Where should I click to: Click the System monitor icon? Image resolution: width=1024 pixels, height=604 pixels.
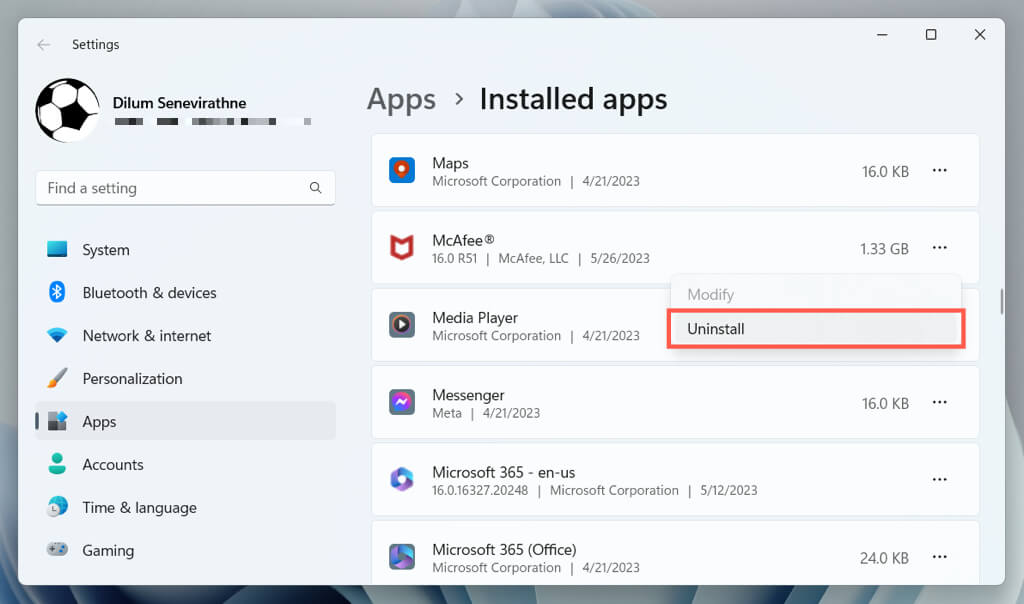tap(57, 249)
